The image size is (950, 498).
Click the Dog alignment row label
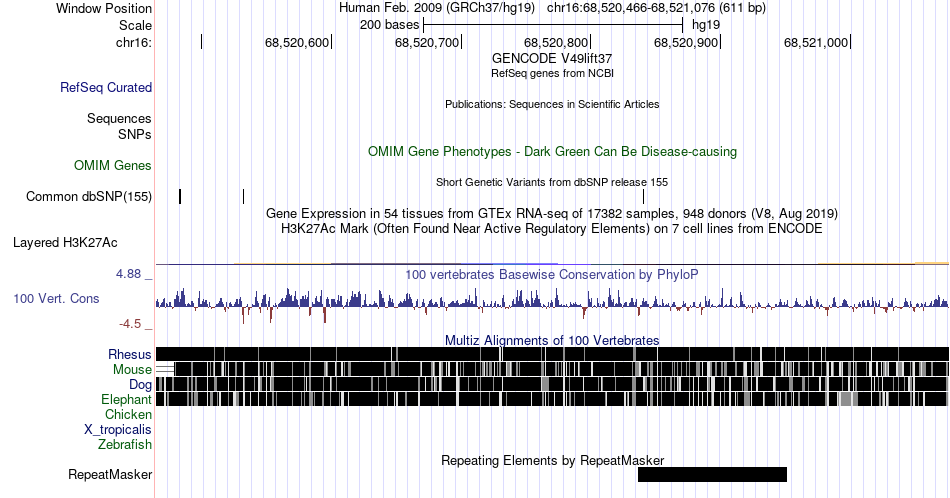[x=141, y=385]
